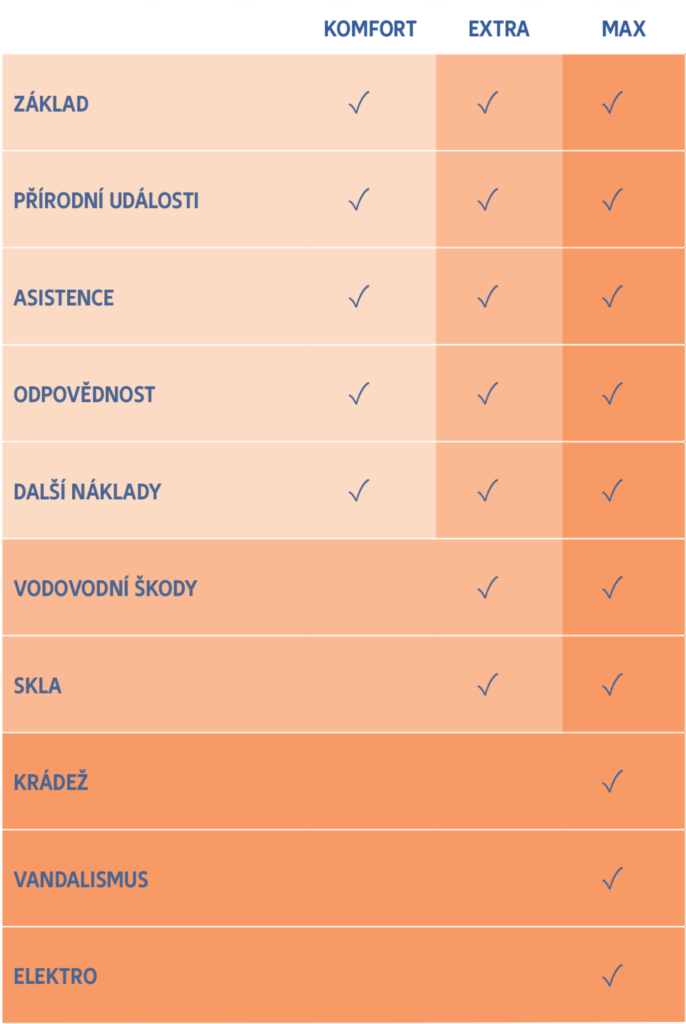
Task: Click the DALŠÍ NÁKLADY checkmark under EXTRA
Action: click(x=487, y=490)
